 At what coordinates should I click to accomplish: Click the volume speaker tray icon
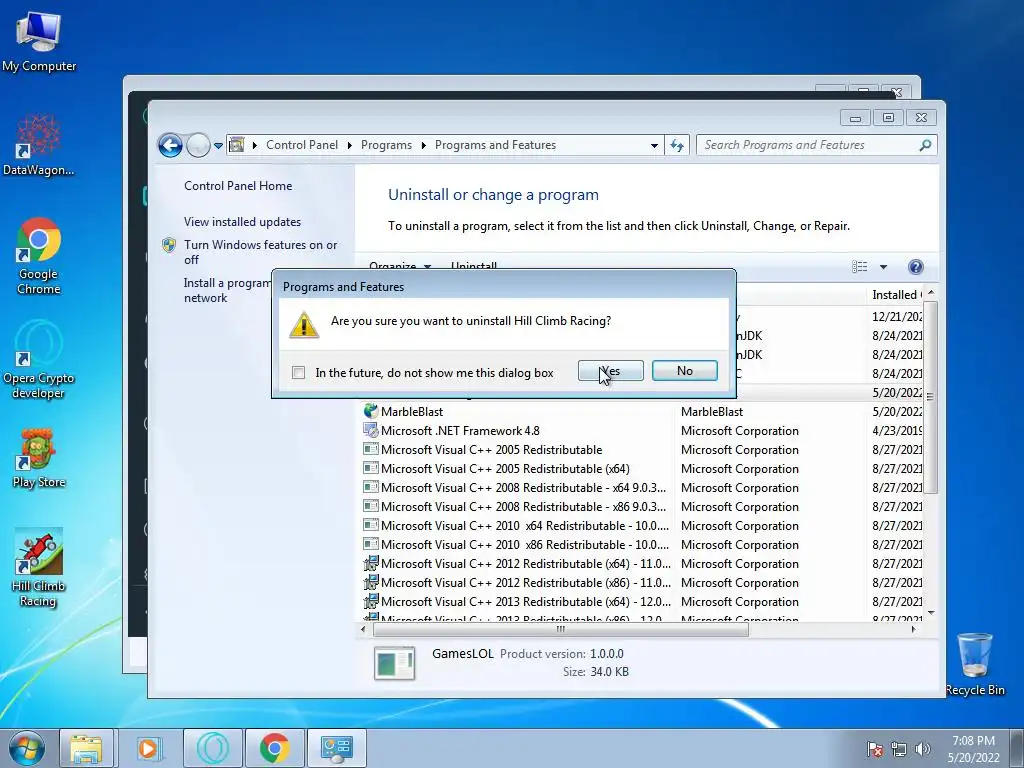coord(922,749)
